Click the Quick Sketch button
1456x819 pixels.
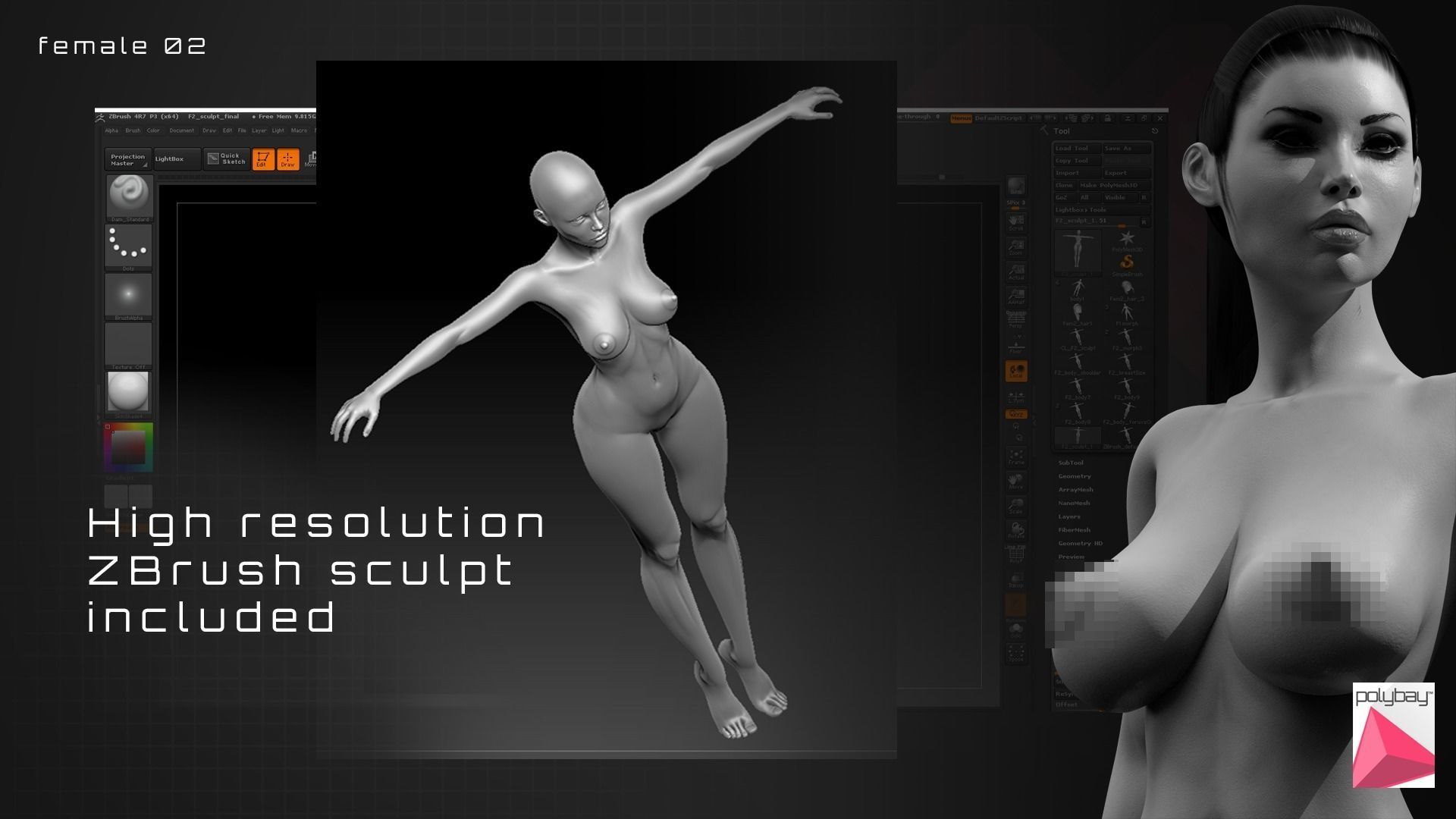226,158
